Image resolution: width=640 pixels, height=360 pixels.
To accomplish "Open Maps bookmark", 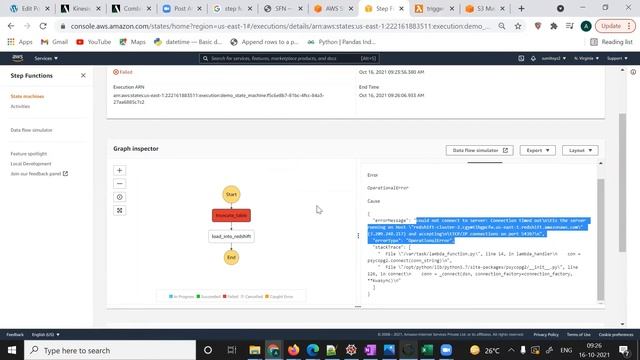I will click(x=132, y=42).
